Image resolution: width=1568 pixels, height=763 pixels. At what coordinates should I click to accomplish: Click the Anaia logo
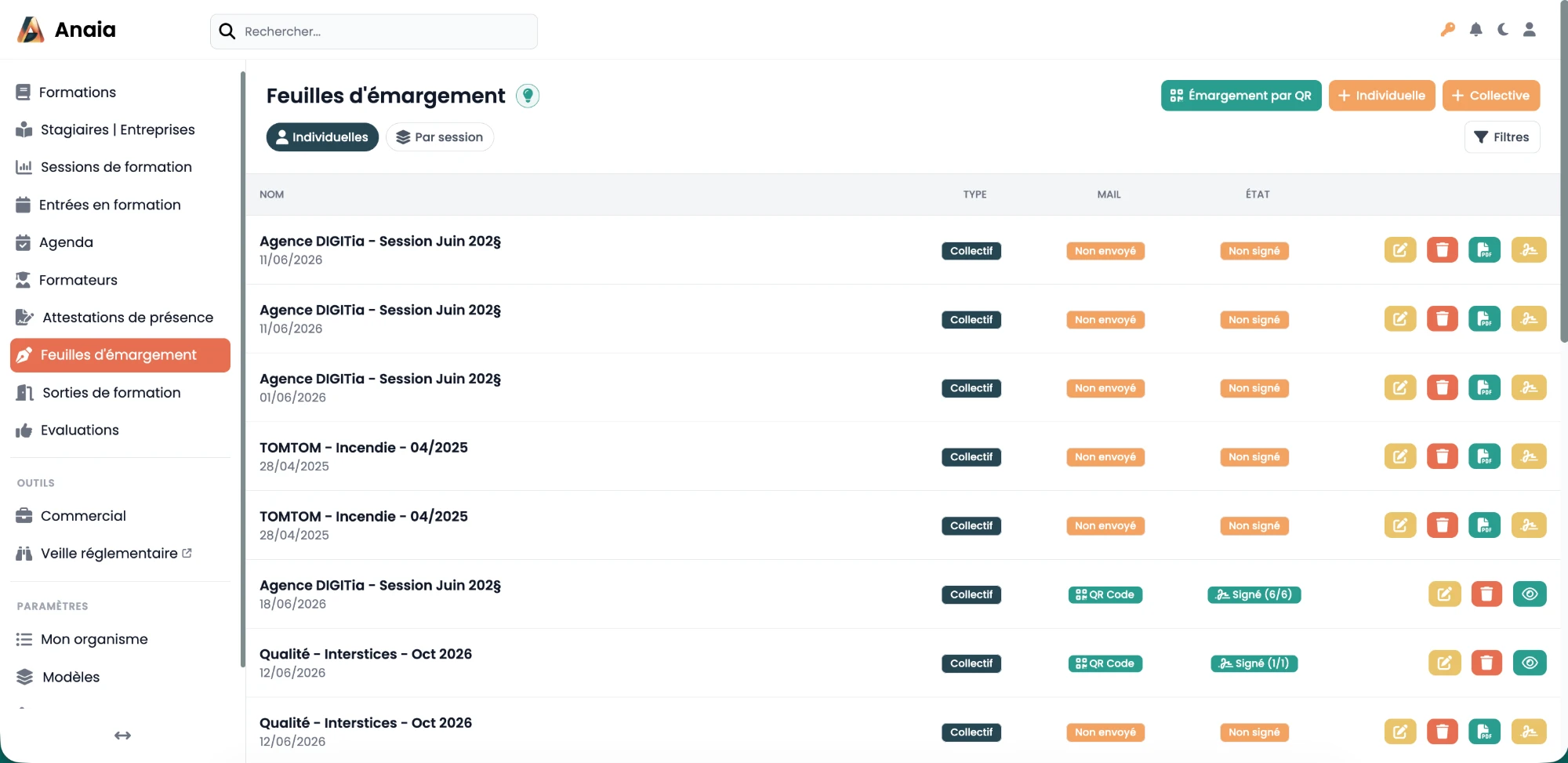click(67, 30)
